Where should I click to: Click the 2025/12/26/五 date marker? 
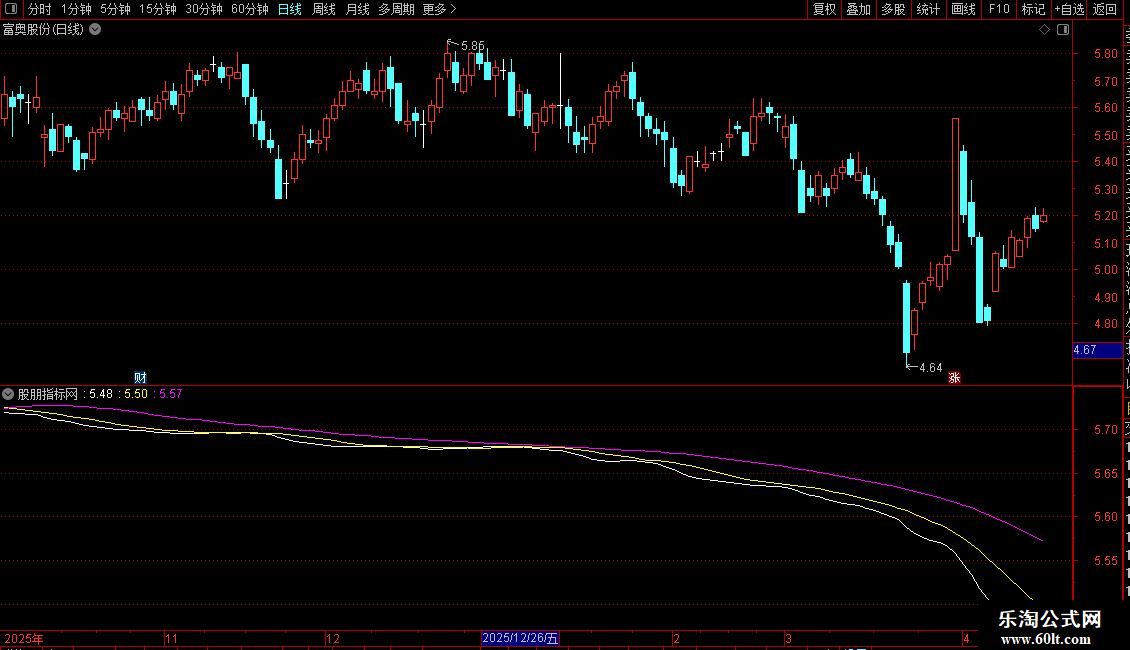pyautogui.click(x=520, y=638)
